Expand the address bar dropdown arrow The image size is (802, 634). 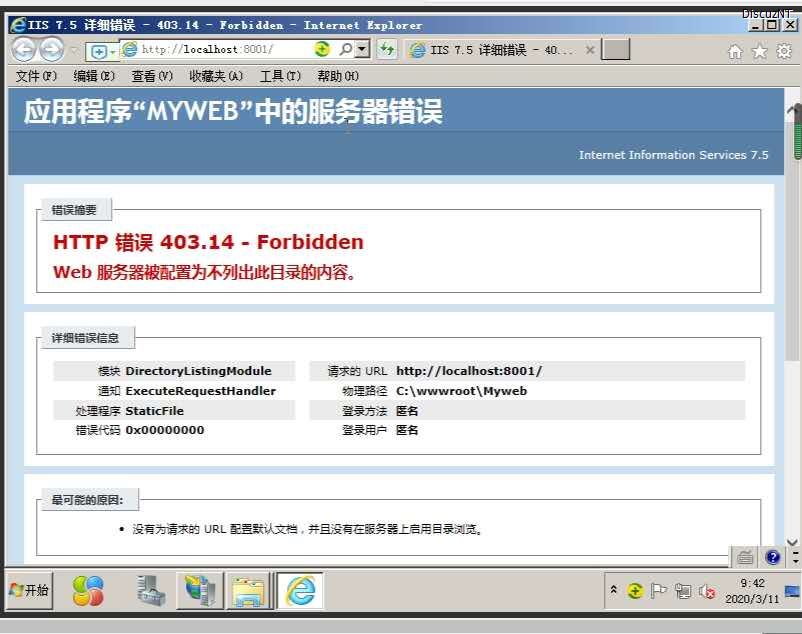click(x=362, y=49)
